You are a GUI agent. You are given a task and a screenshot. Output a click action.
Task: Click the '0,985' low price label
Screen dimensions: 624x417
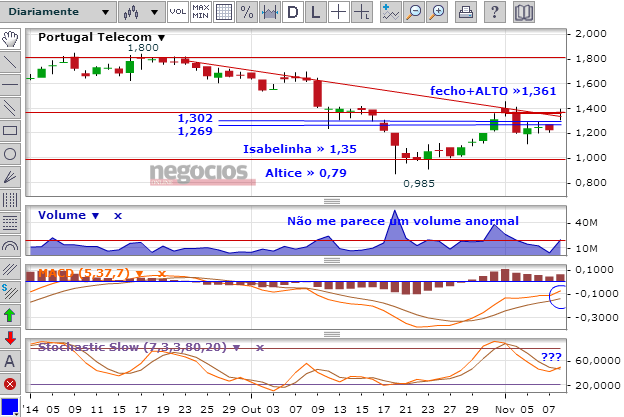click(x=419, y=183)
